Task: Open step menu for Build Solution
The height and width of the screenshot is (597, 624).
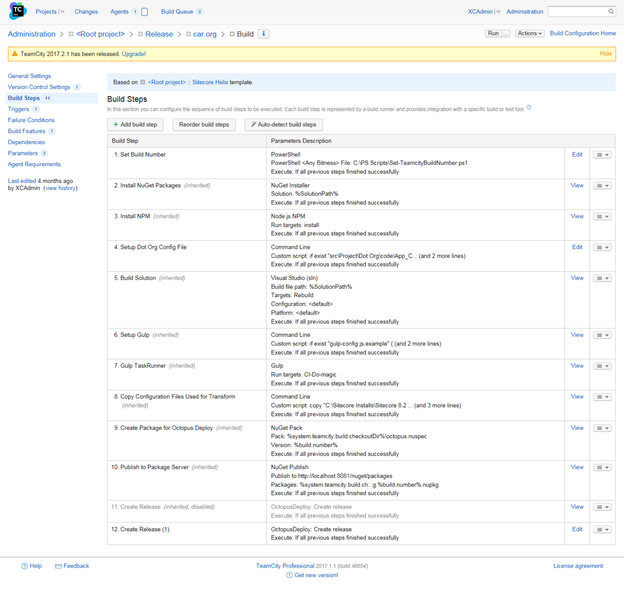Action: (x=602, y=278)
